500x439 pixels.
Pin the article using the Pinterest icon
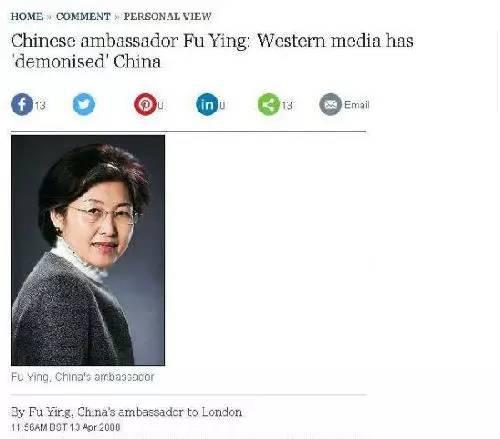tap(145, 104)
